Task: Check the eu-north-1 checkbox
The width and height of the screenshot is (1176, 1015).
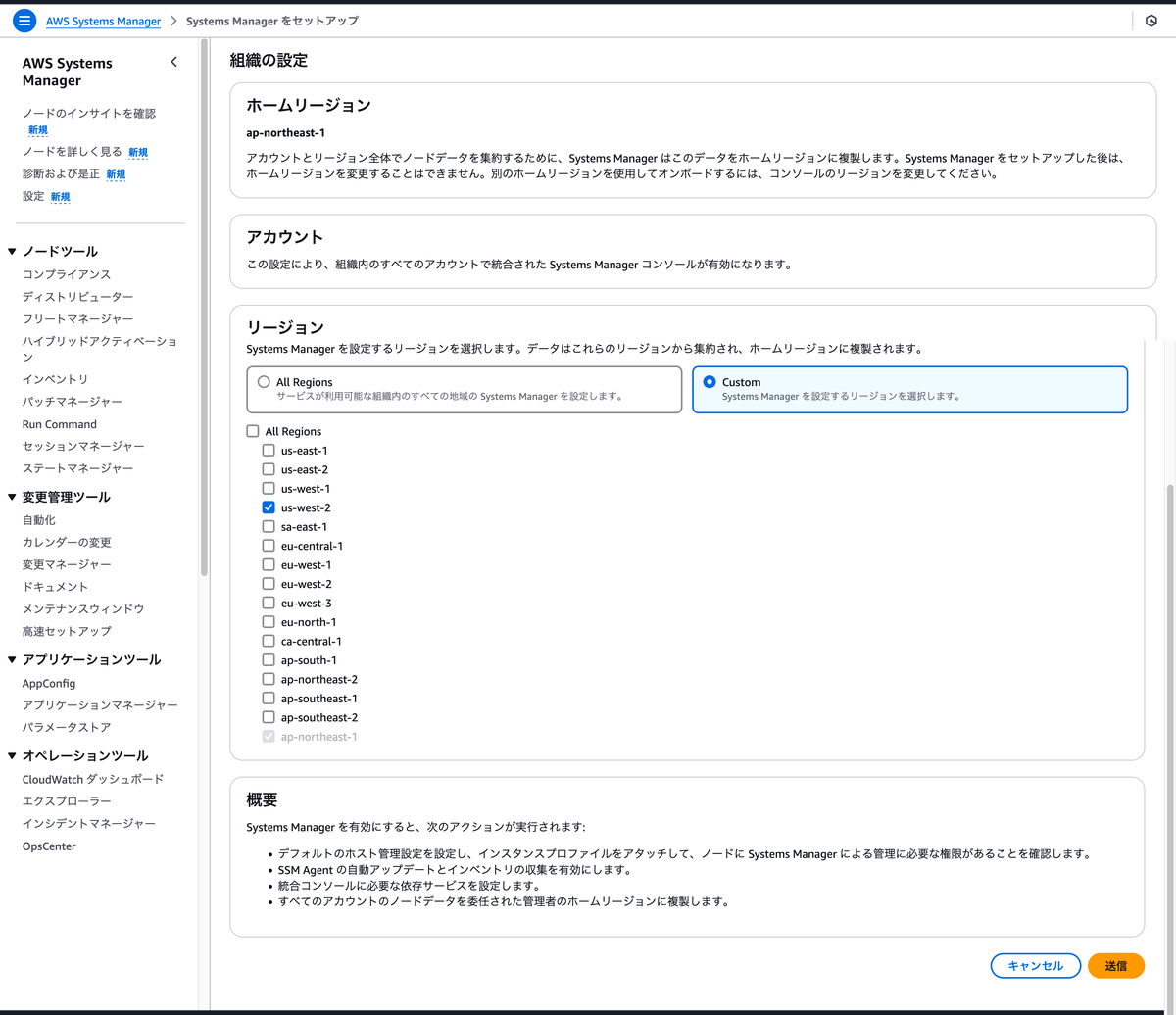Action: click(x=269, y=622)
